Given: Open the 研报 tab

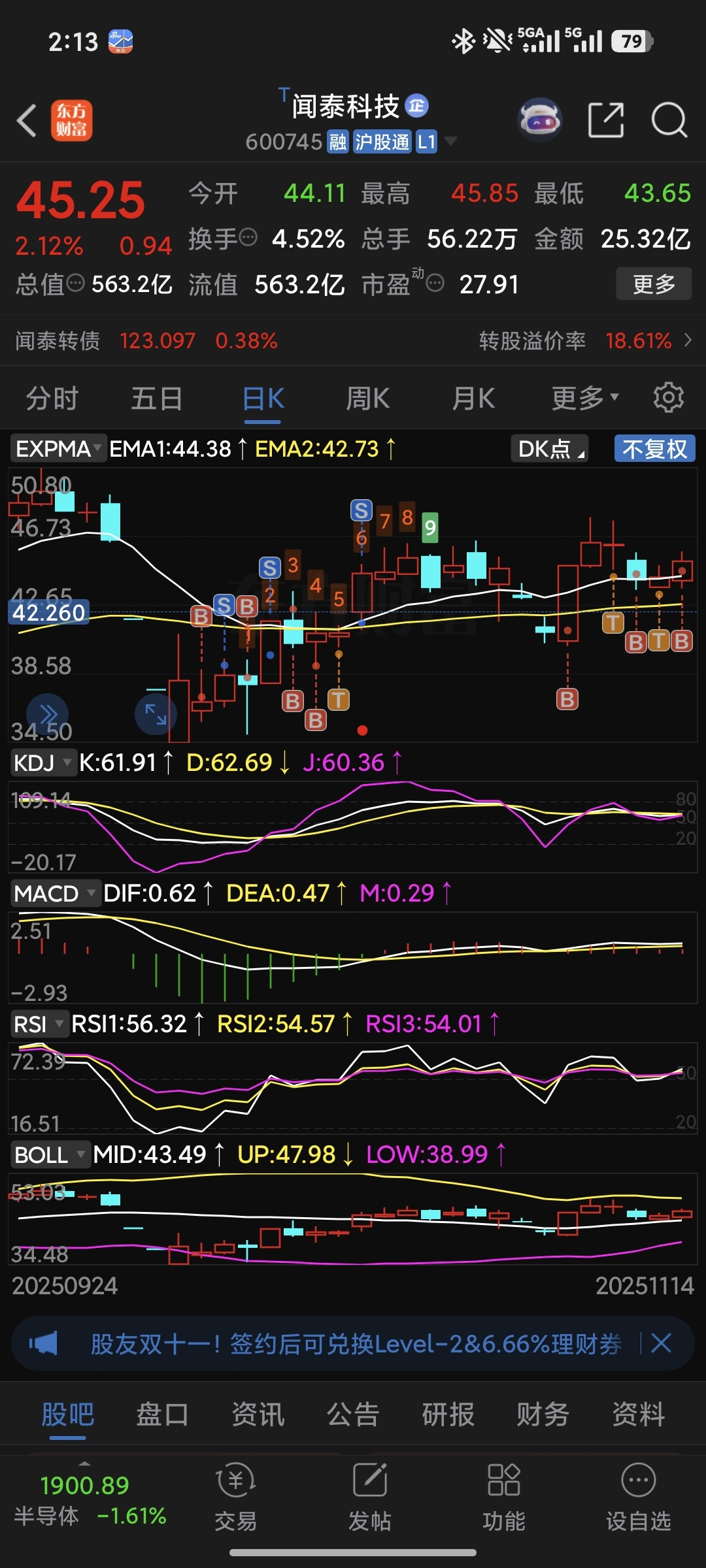Looking at the screenshot, I should pyautogui.click(x=448, y=1414).
